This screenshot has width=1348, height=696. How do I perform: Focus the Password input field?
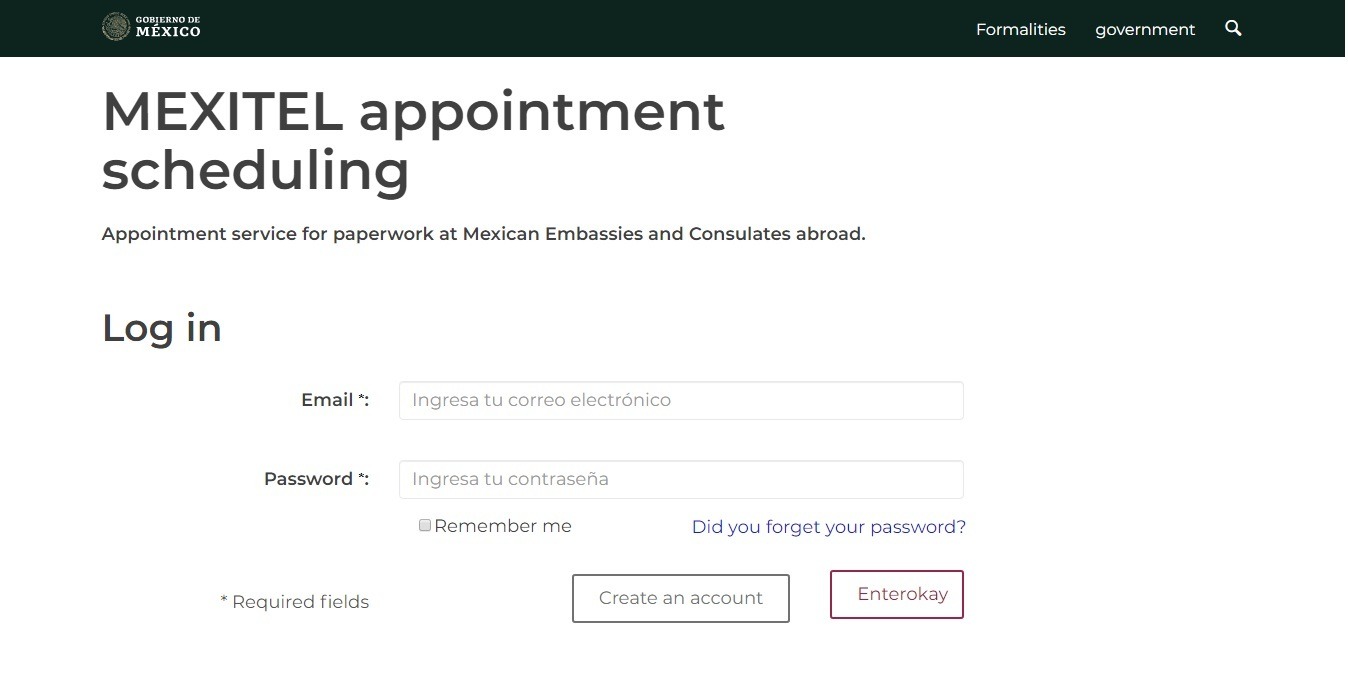click(681, 479)
